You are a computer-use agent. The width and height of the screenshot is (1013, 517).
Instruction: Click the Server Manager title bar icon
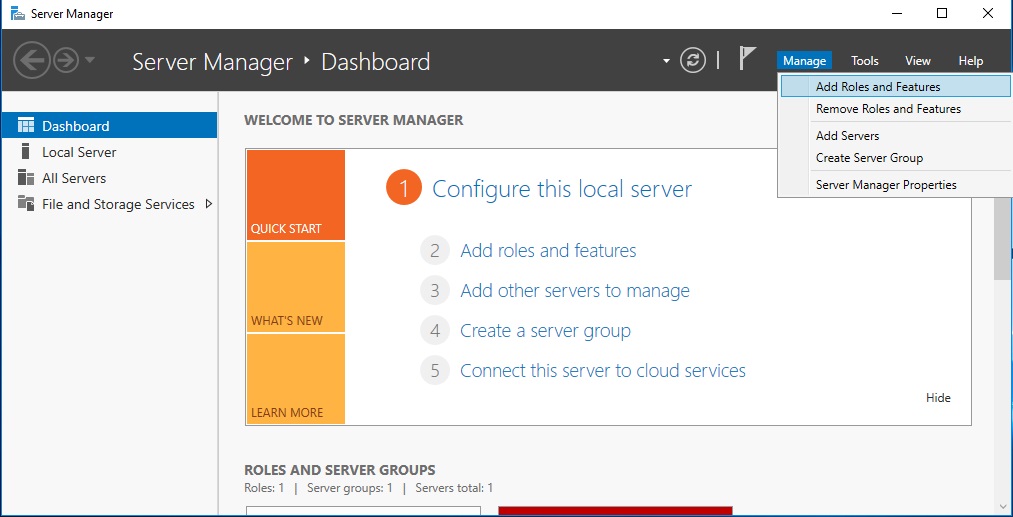[18, 13]
